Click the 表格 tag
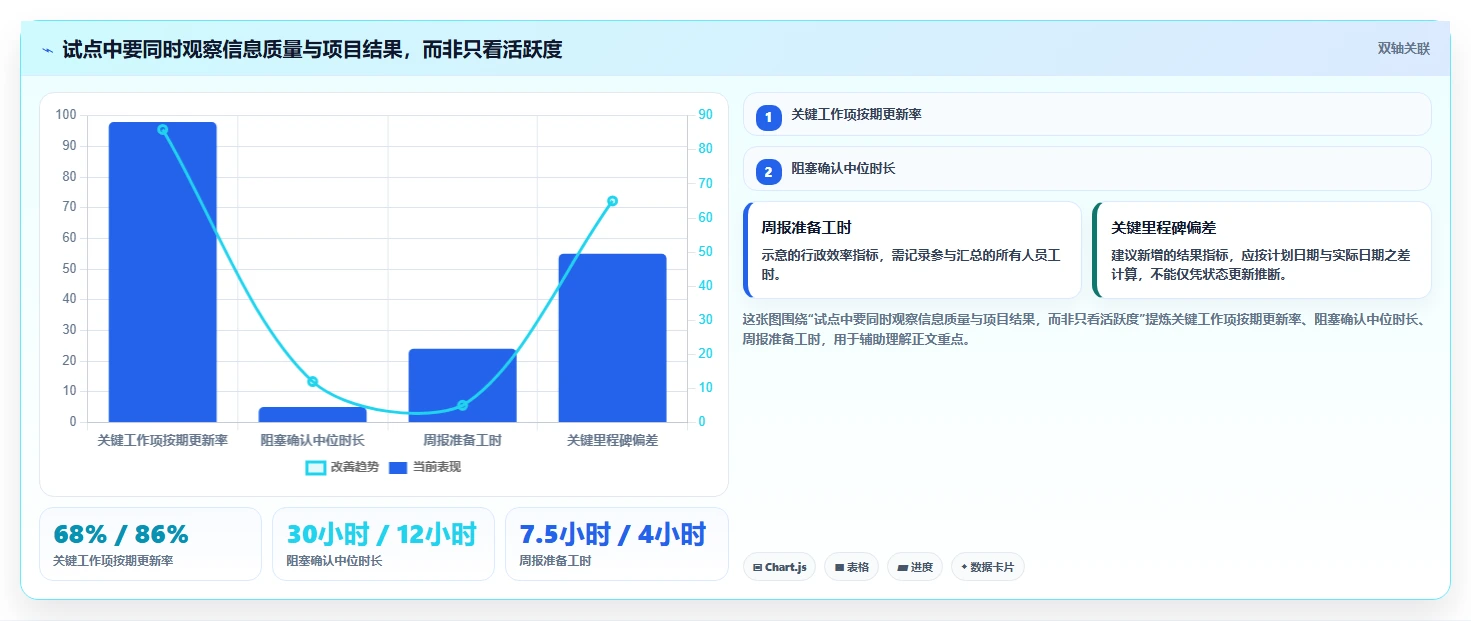The image size is (1471, 621). click(x=851, y=567)
